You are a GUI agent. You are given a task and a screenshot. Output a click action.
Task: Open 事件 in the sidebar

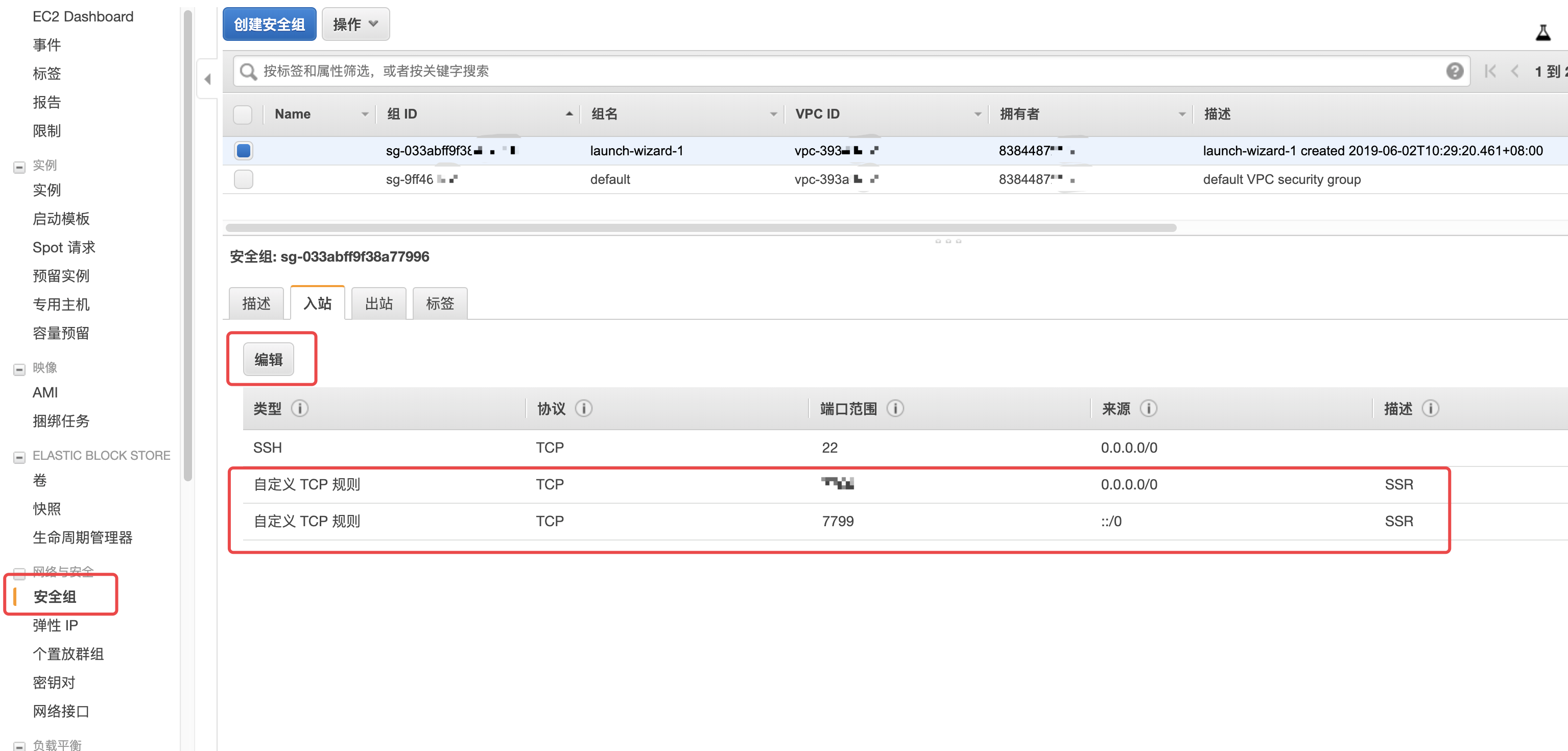coord(47,45)
